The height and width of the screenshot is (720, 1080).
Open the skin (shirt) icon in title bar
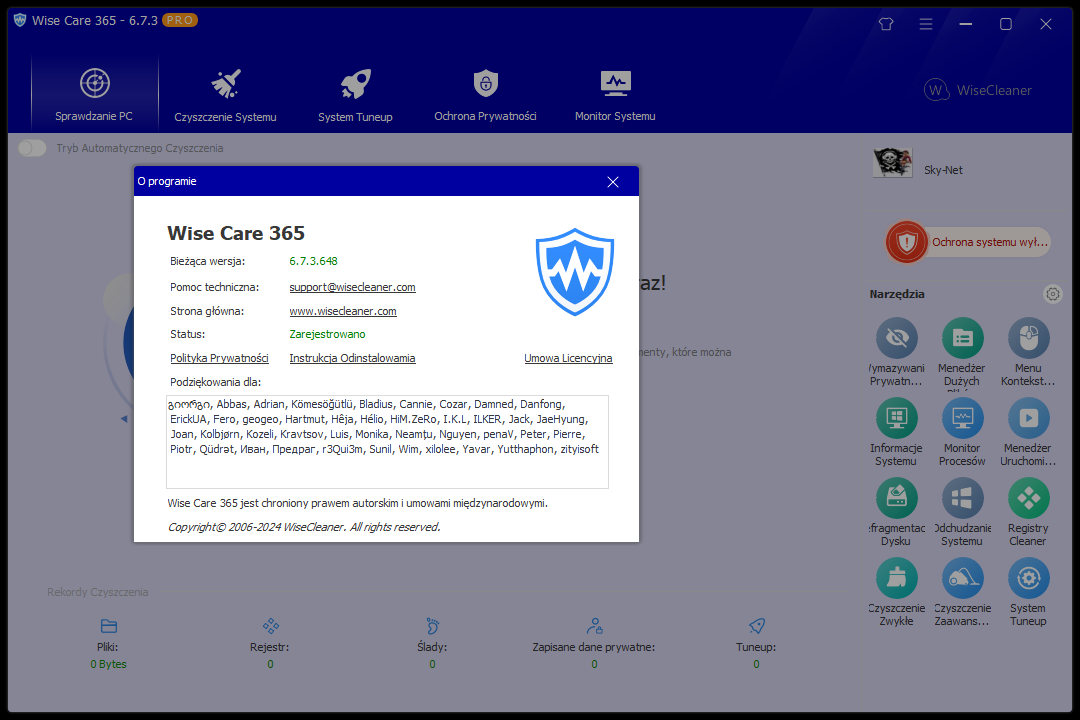tap(886, 24)
